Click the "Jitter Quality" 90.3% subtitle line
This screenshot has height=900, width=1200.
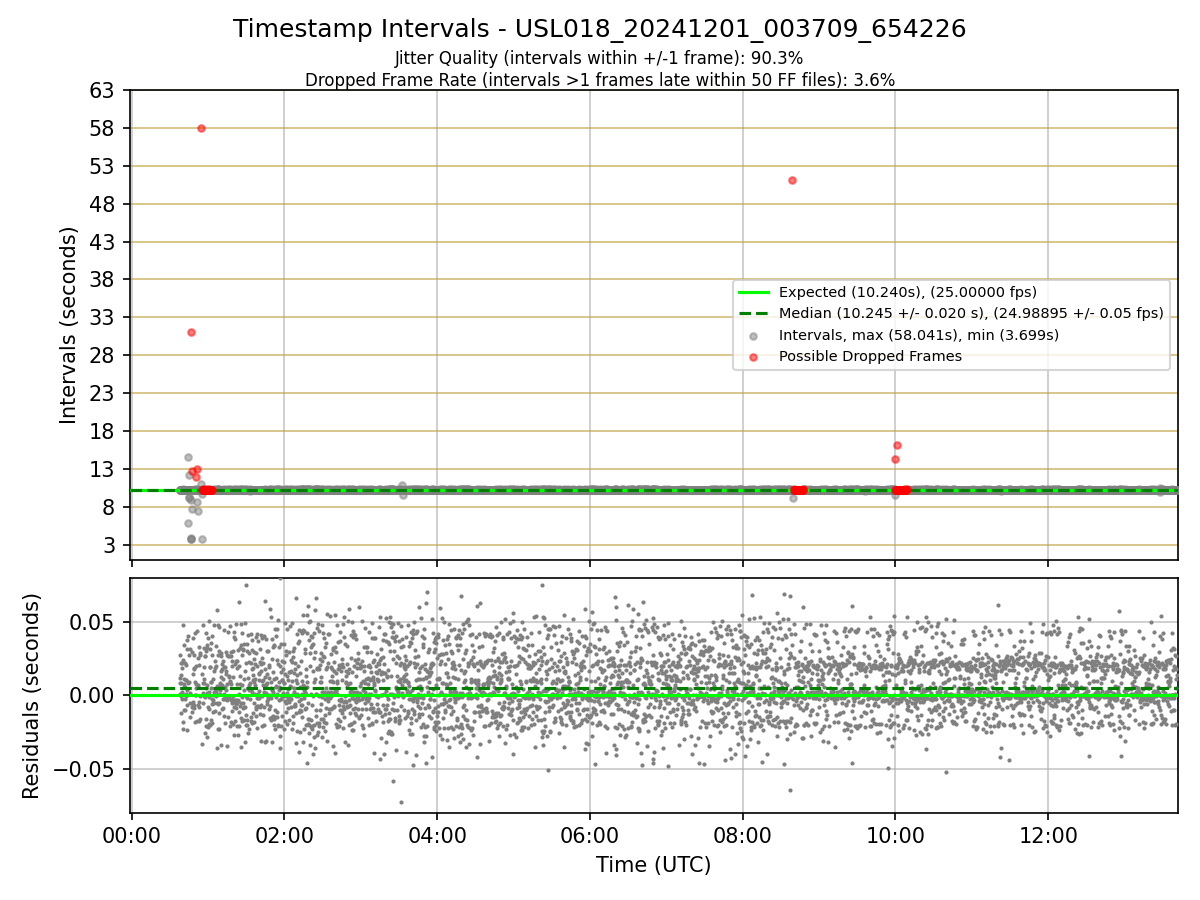point(599,58)
